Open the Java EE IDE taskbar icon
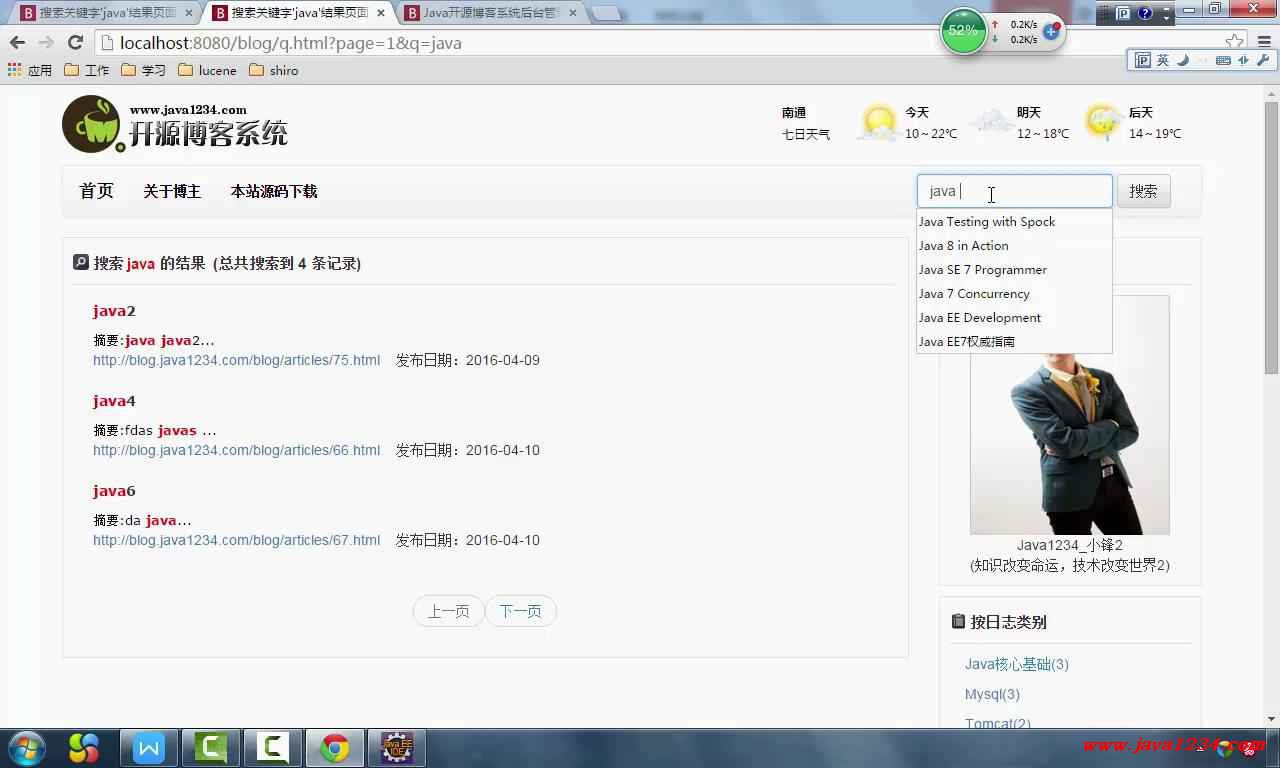Image resolution: width=1280 pixels, height=768 pixels. (397, 748)
